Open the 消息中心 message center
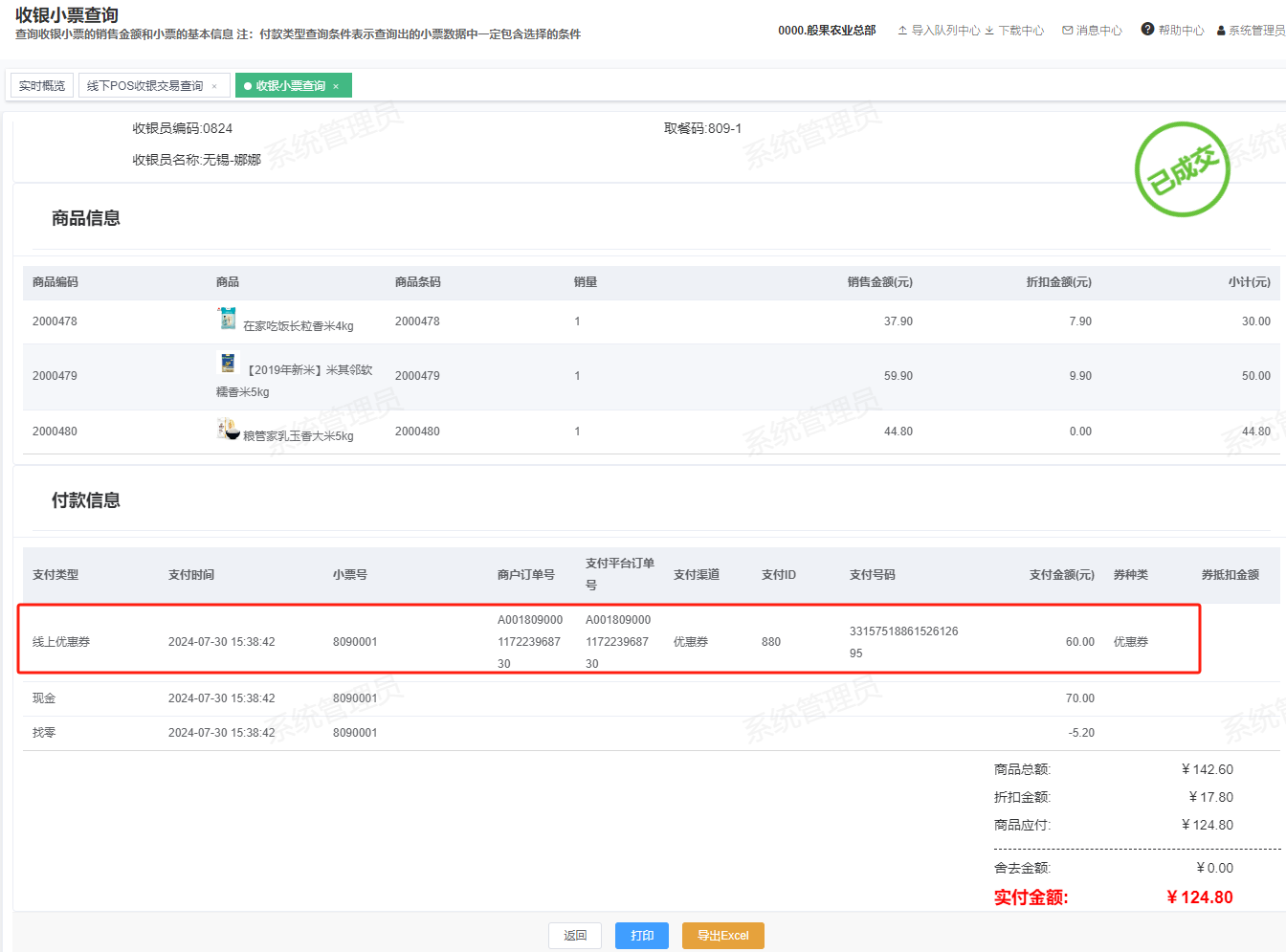1286x952 pixels. click(x=1092, y=31)
